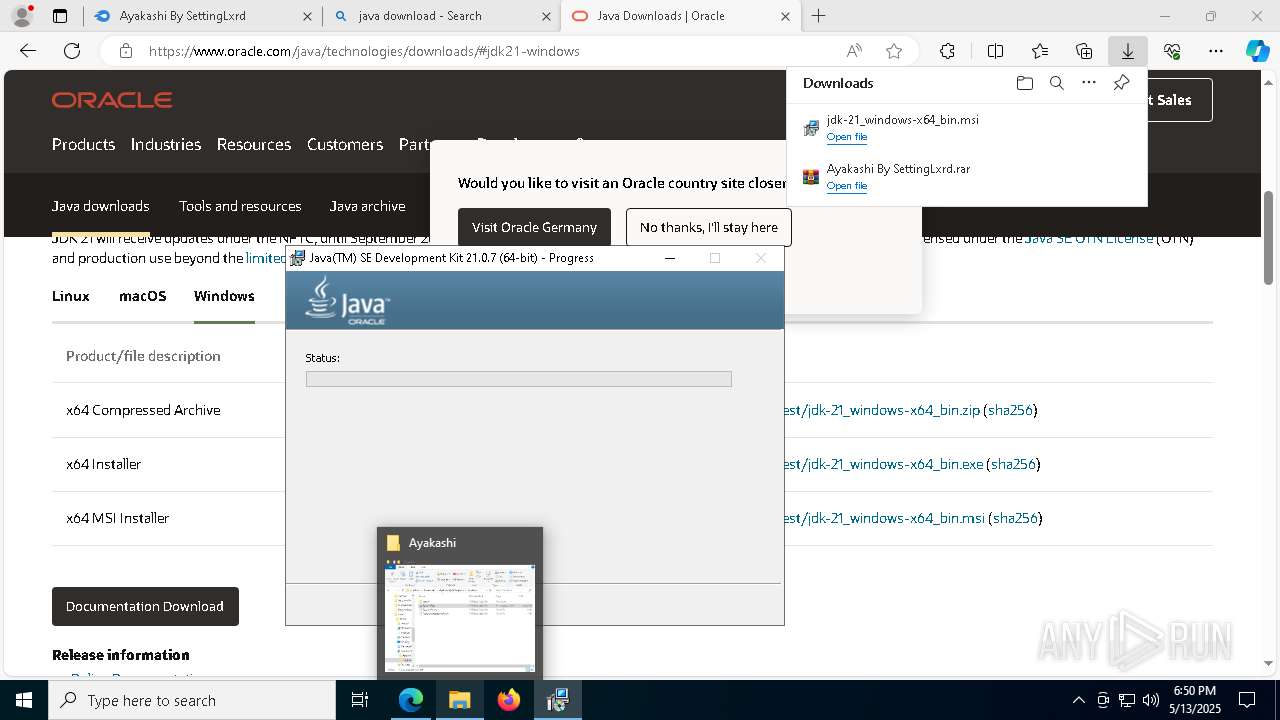Open Resources menu
Viewport: 1280px width, 720px height.
tap(254, 144)
